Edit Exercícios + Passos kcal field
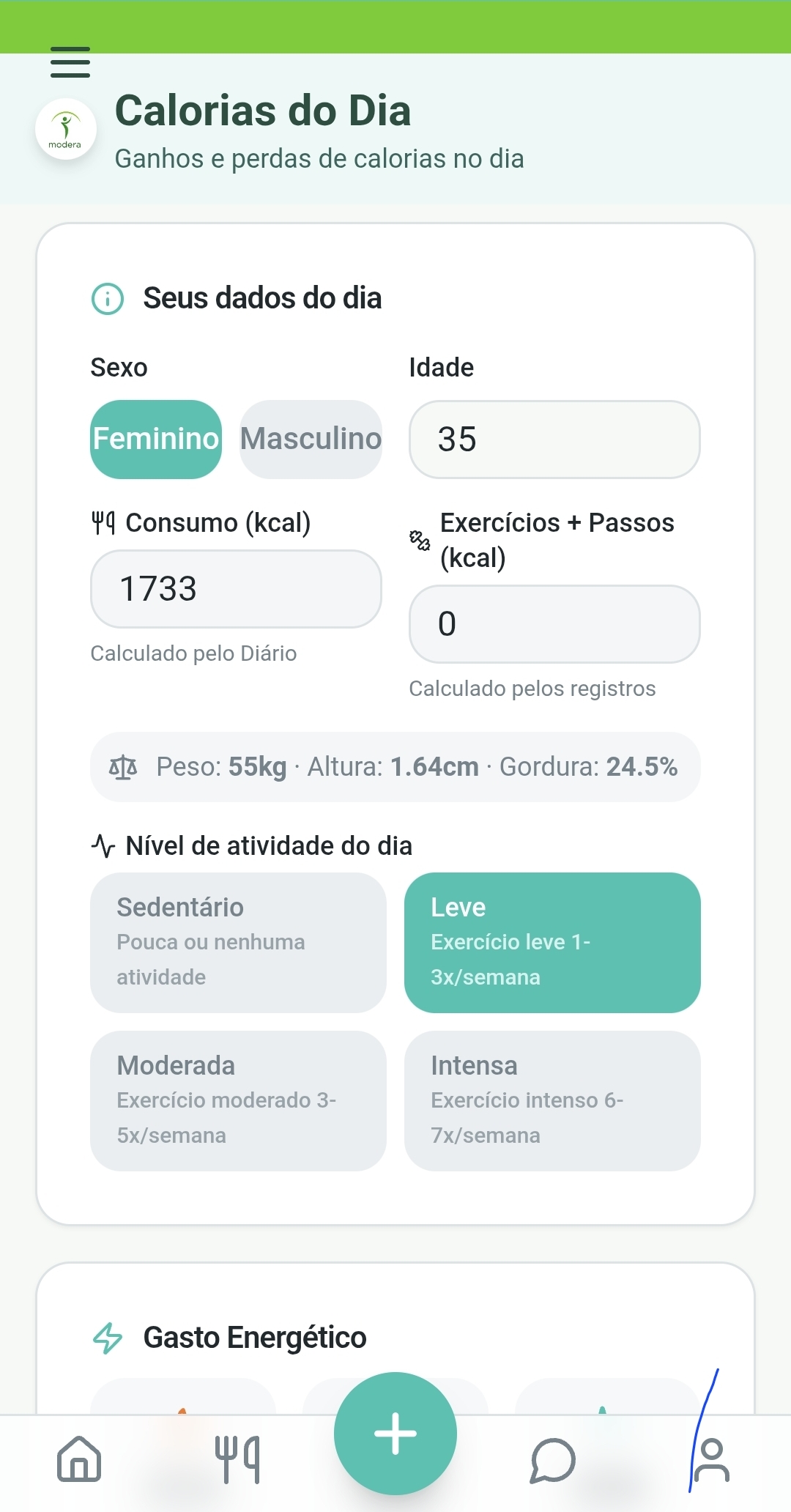 point(554,624)
